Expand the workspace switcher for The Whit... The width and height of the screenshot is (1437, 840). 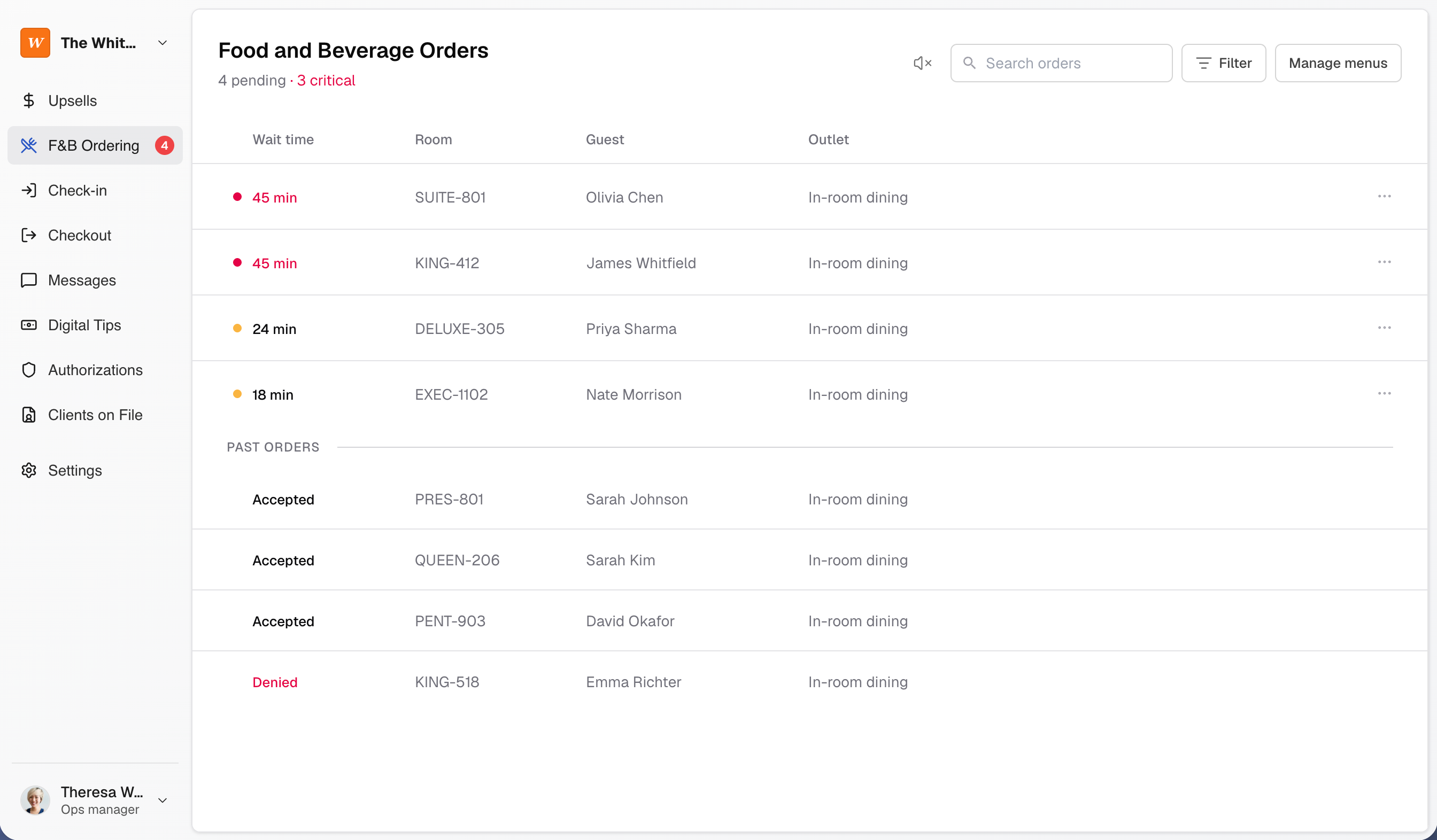[x=162, y=42]
